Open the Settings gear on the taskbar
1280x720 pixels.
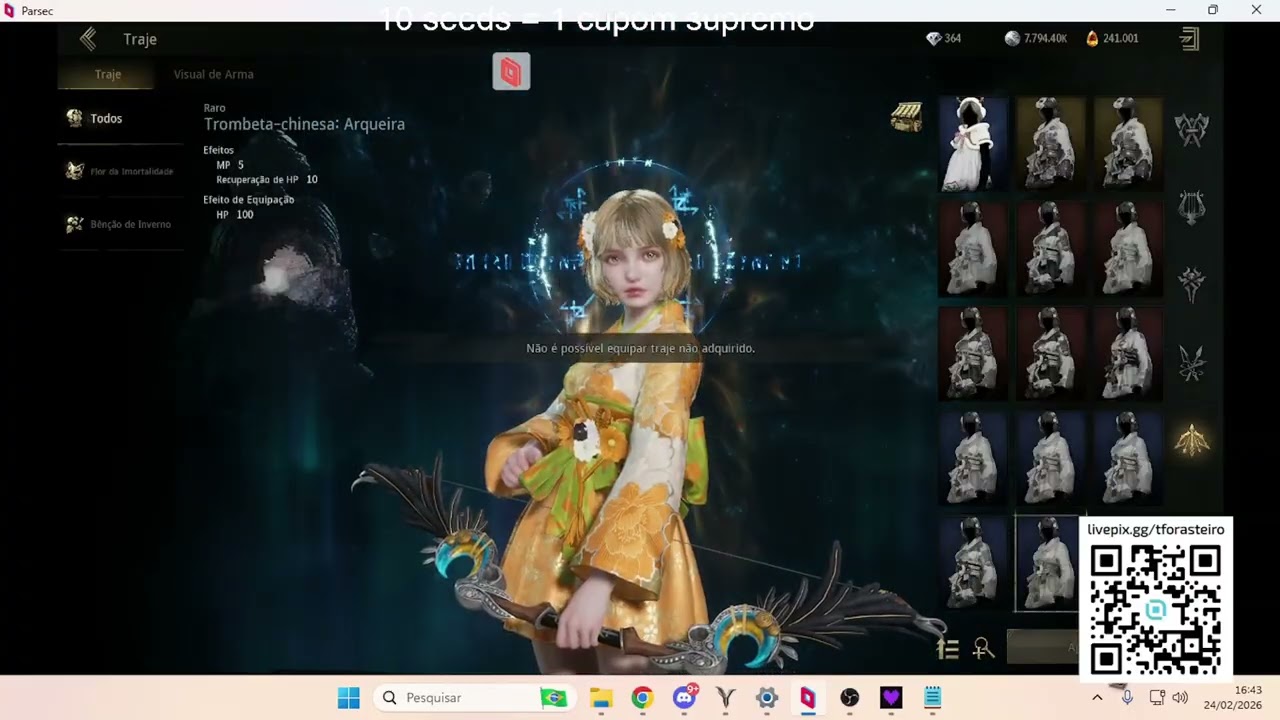click(x=767, y=698)
